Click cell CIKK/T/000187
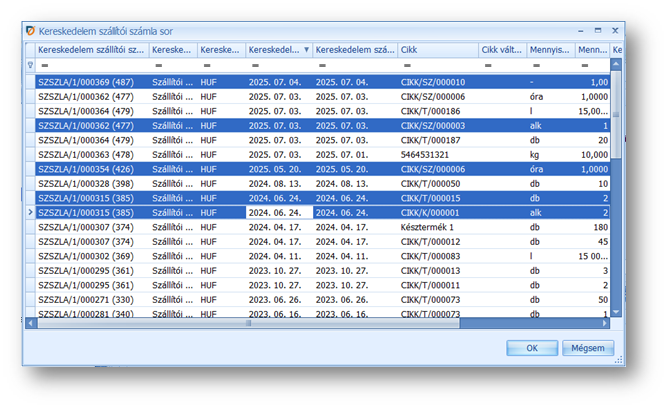Viewport: 668px width, 409px height. coord(438,140)
